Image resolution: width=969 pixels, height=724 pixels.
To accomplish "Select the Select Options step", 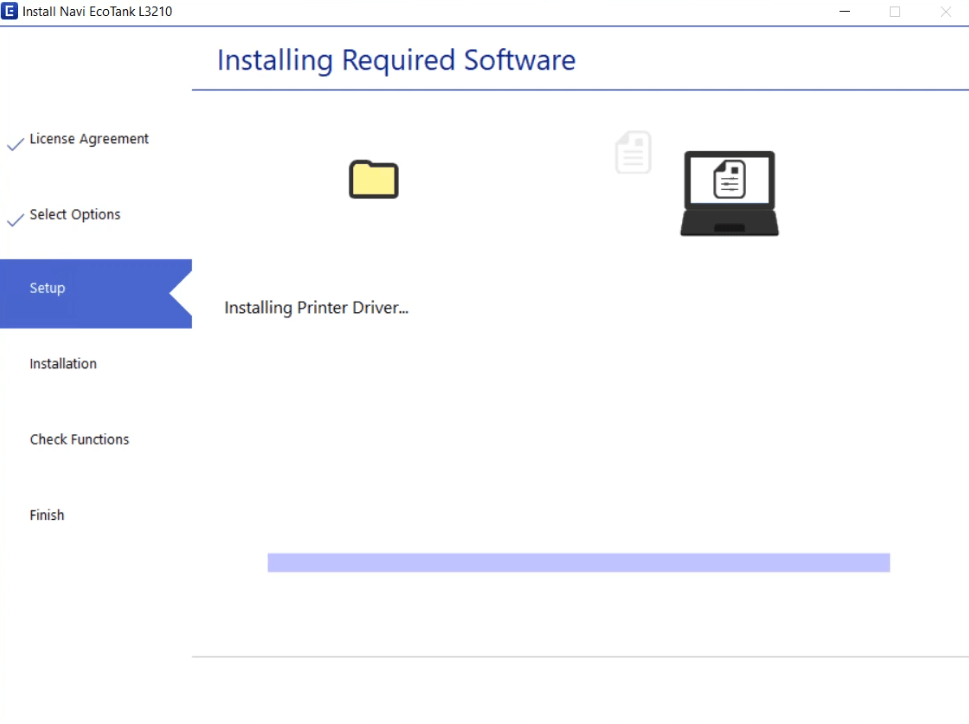I will coord(75,214).
